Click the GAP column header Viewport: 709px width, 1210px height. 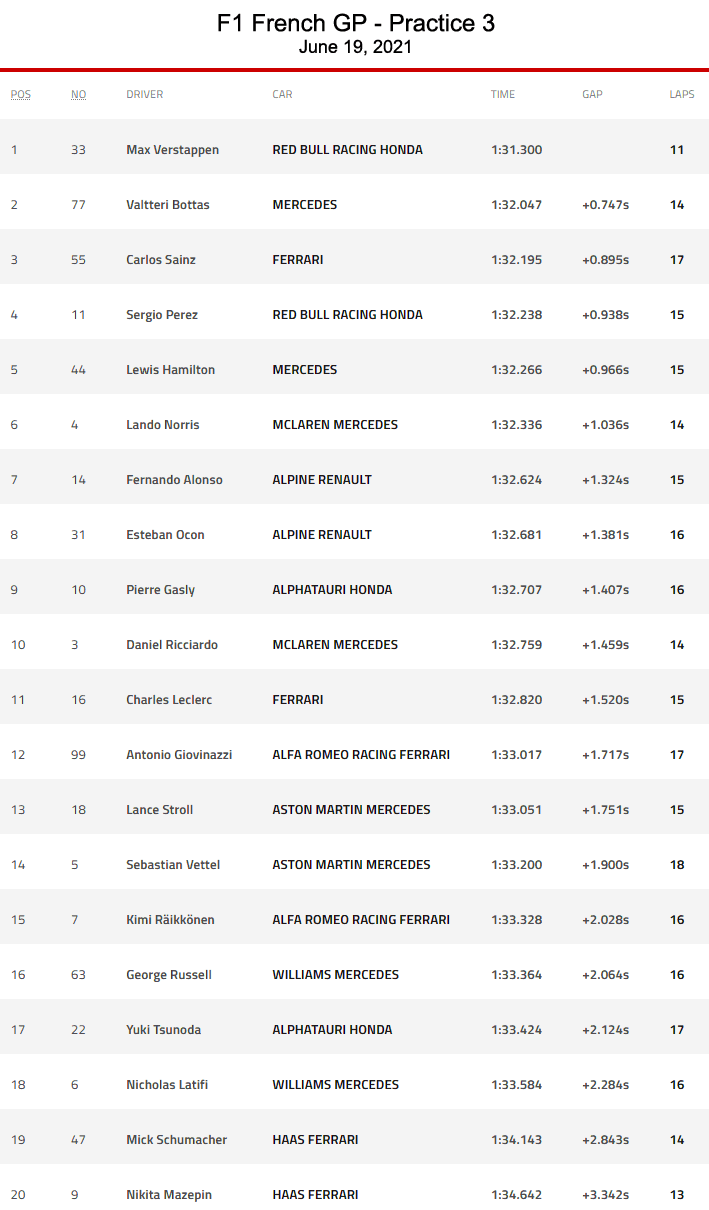point(592,94)
